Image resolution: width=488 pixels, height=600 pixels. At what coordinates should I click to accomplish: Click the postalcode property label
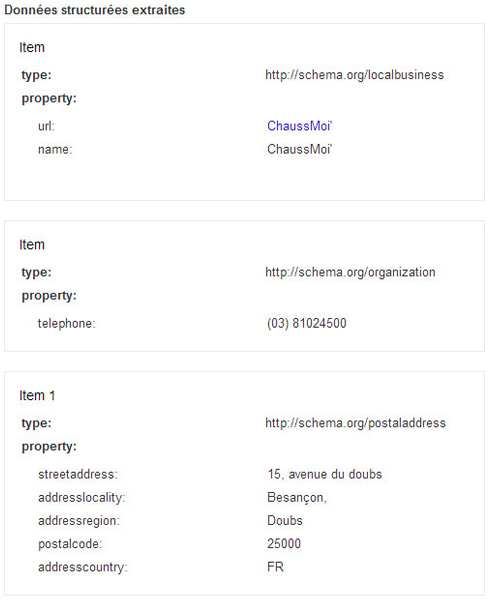(x=70, y=544)
